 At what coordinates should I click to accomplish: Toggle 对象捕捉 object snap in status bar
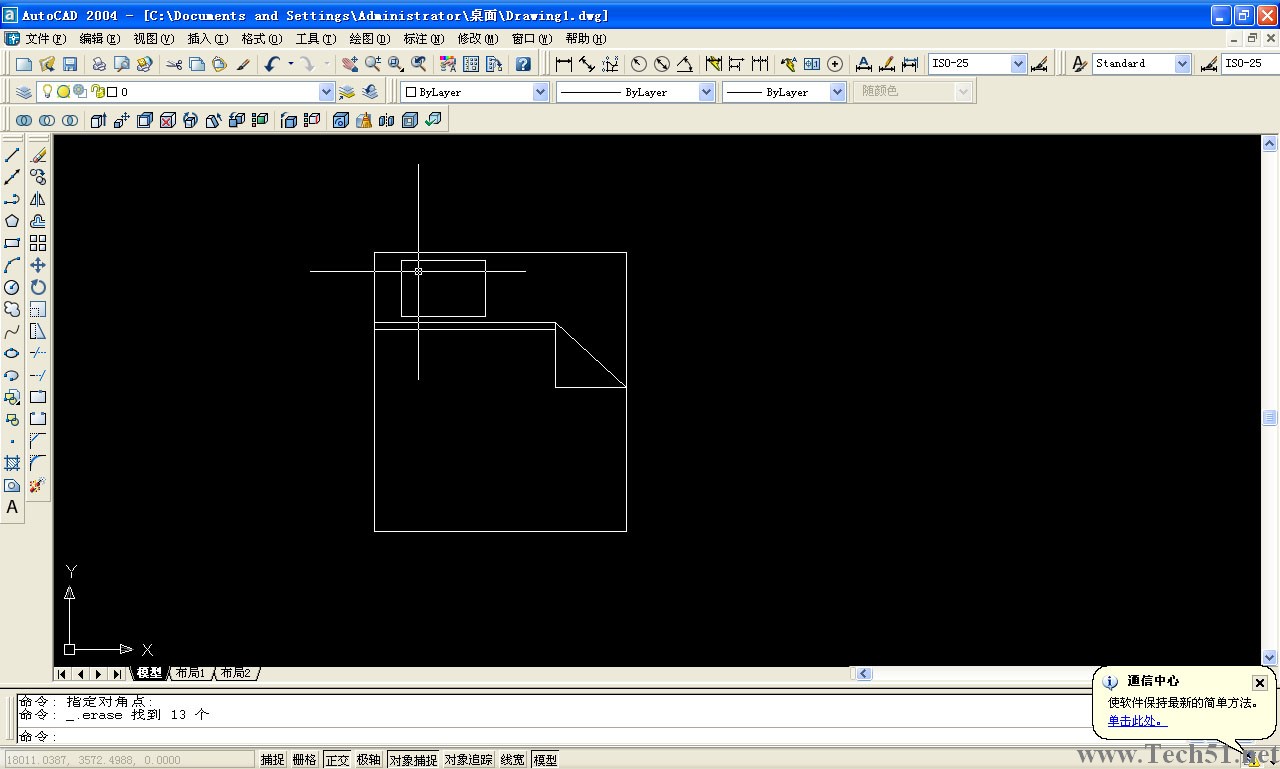(413, 760)
